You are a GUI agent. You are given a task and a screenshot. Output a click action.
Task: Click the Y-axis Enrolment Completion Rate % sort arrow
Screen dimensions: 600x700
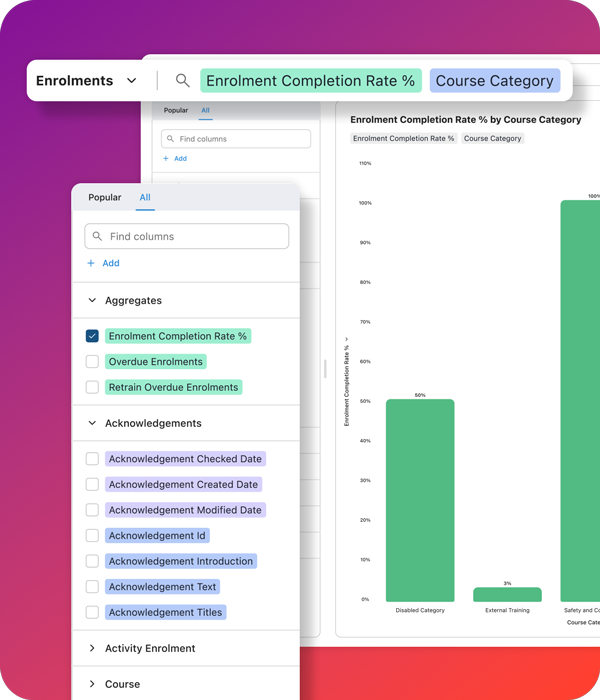347,340
